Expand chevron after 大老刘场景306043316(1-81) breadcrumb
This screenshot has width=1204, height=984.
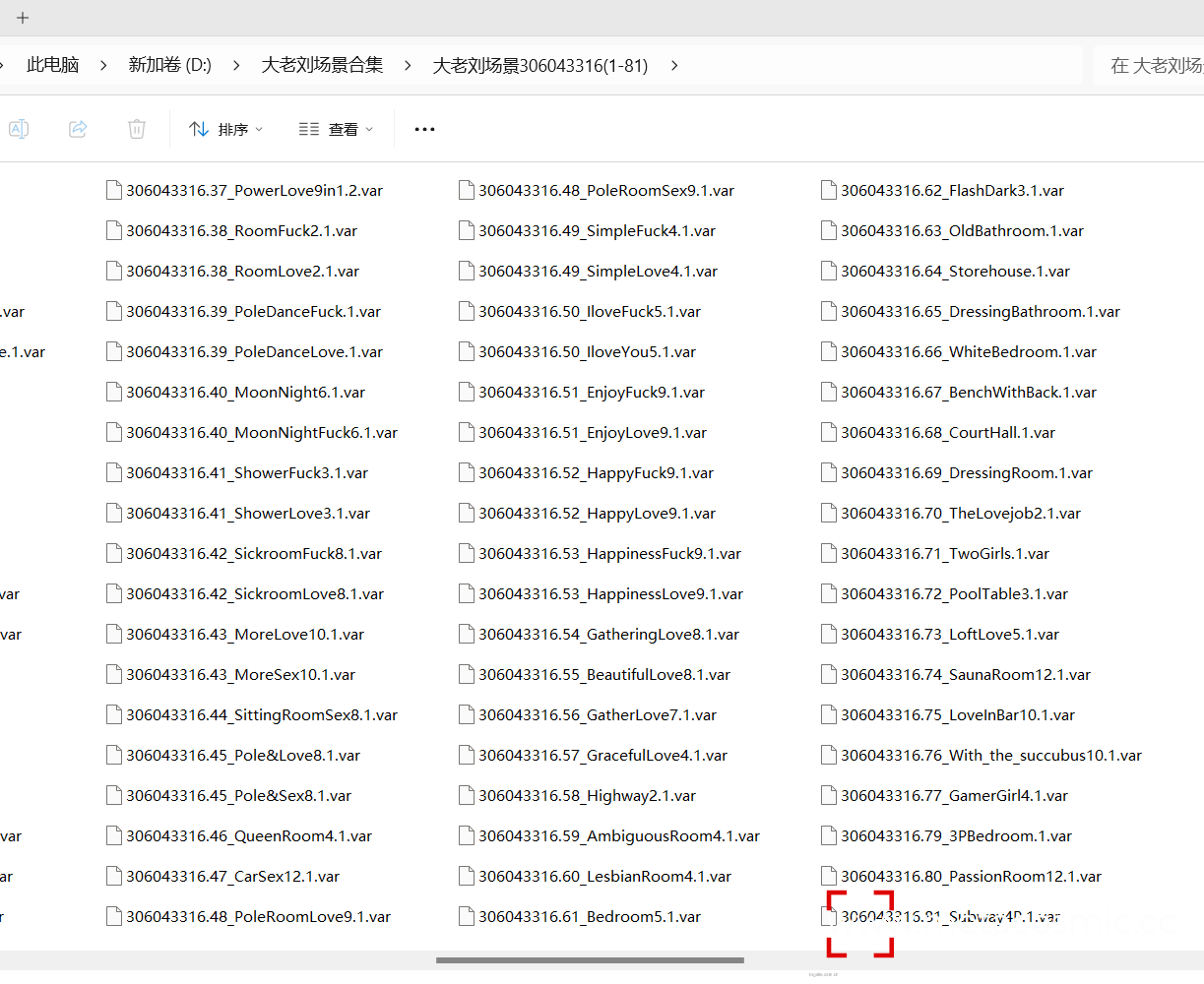coord(674,65)
